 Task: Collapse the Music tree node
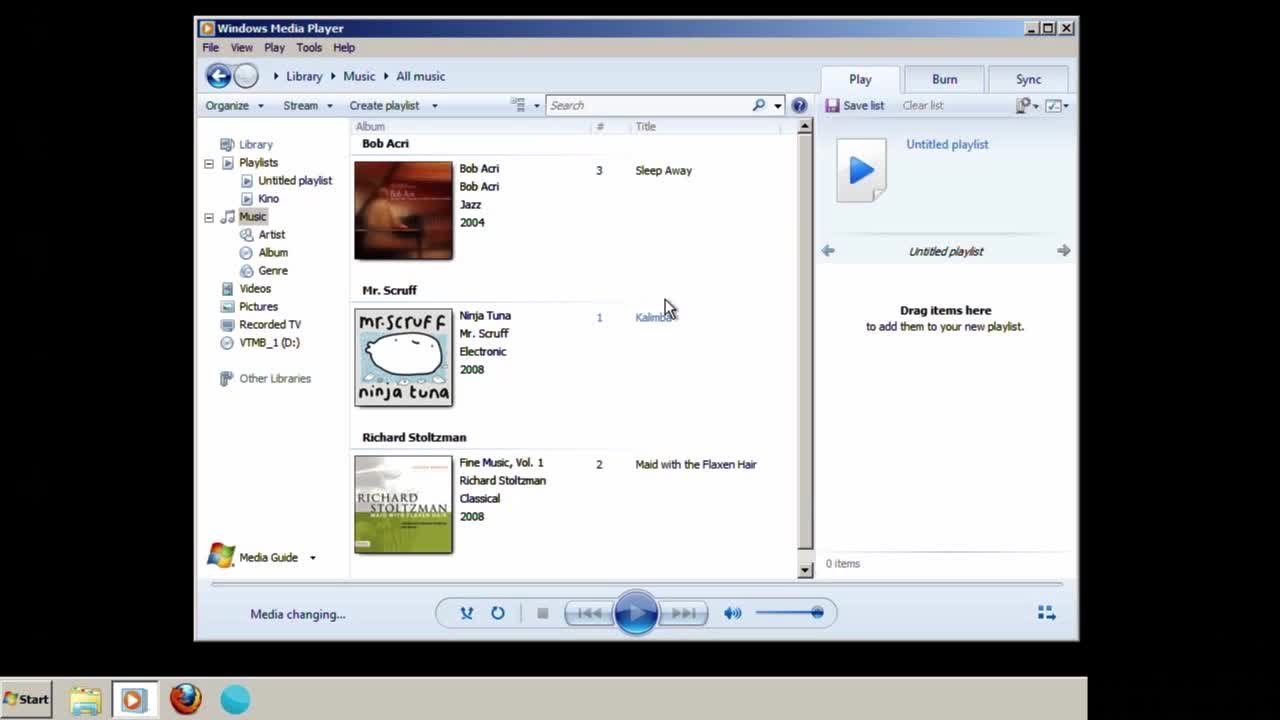(x=209, y=217)
